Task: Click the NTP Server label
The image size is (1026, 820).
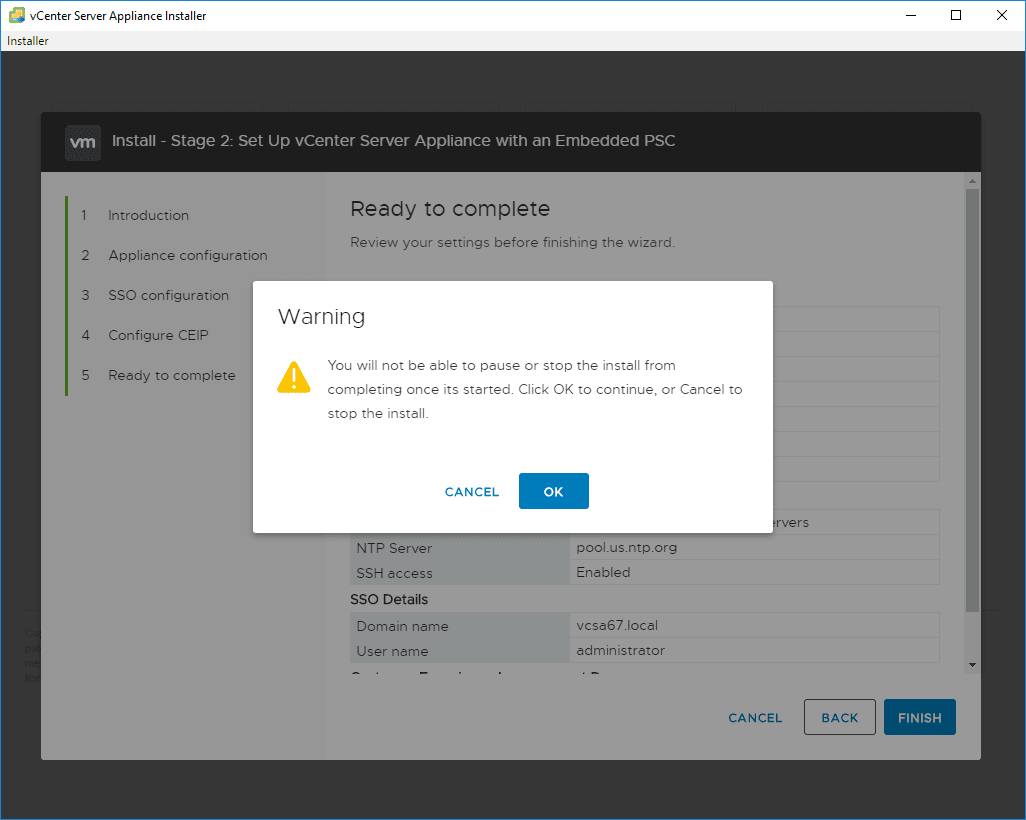Action: pyautogui.click(x=394, y=548)
